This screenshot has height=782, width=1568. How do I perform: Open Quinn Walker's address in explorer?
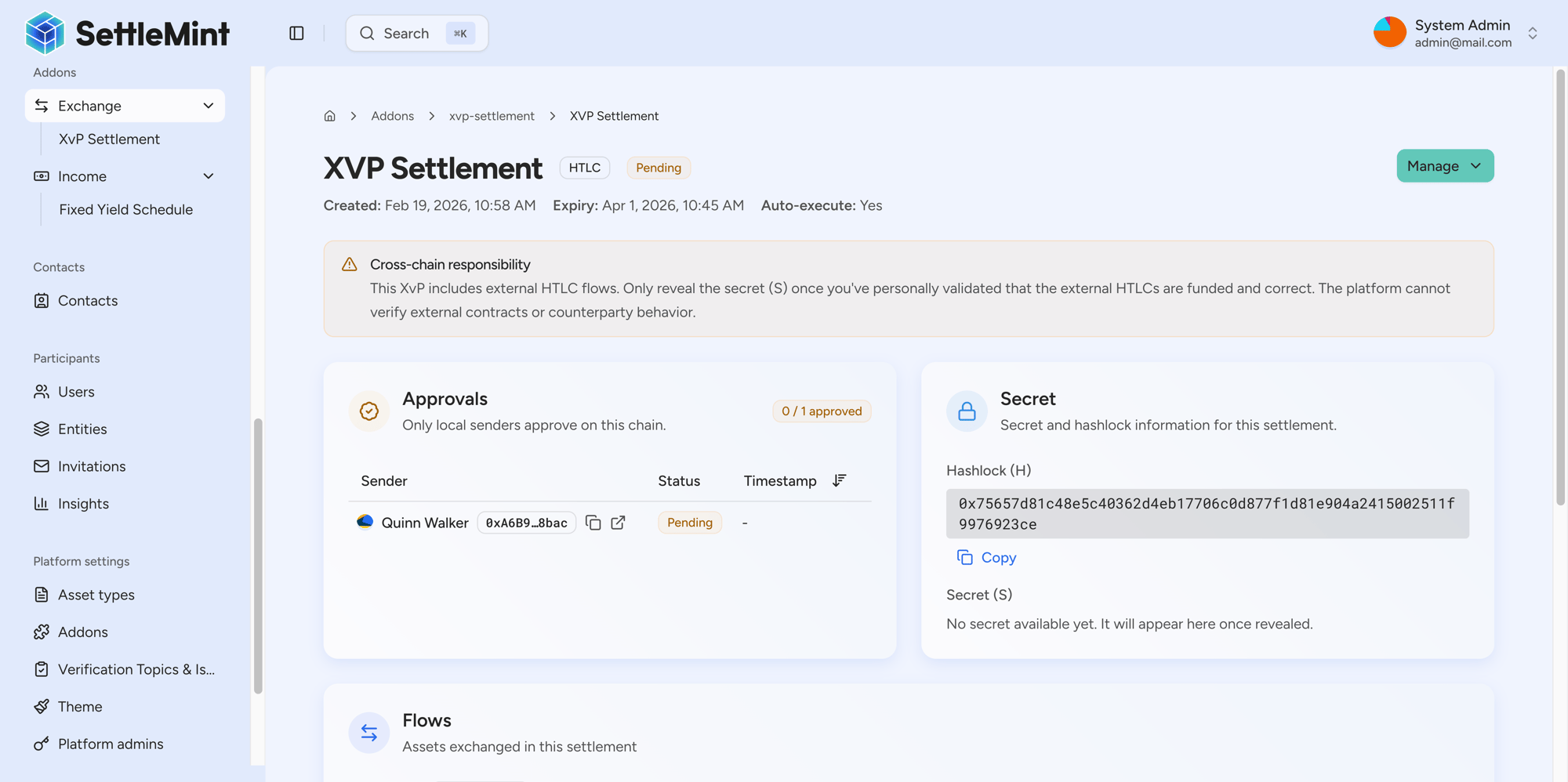coord(619,523)
